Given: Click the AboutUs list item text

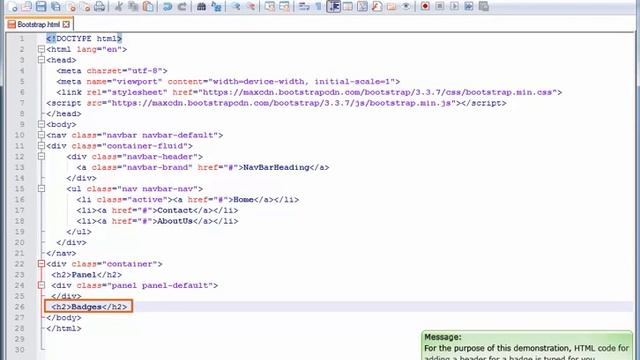Looking at the screenshot, I should pyautogui.click(x=175, y=221).
